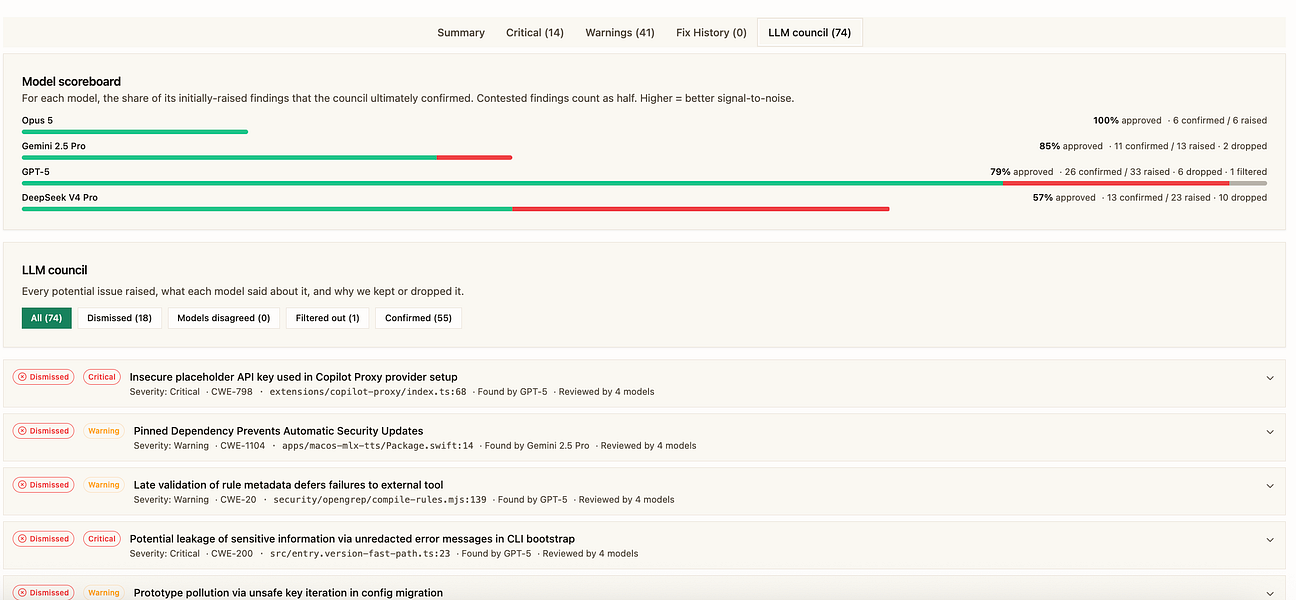The image size is (1296, 600).
Task: Click Warning tag on Prototype pollution row
Action: [104, 592]
